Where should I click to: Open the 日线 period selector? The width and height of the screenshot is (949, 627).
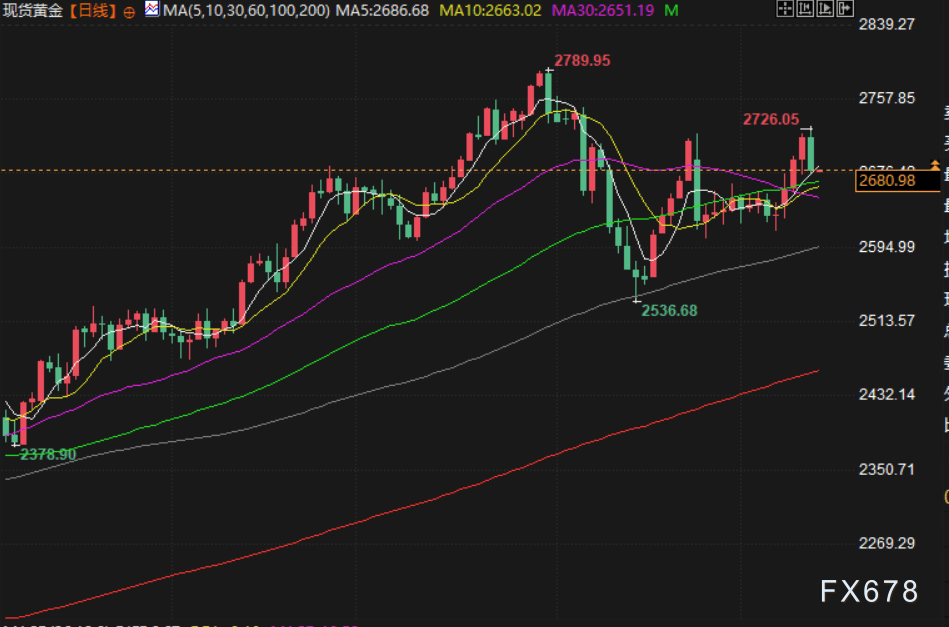click(93, 11)
